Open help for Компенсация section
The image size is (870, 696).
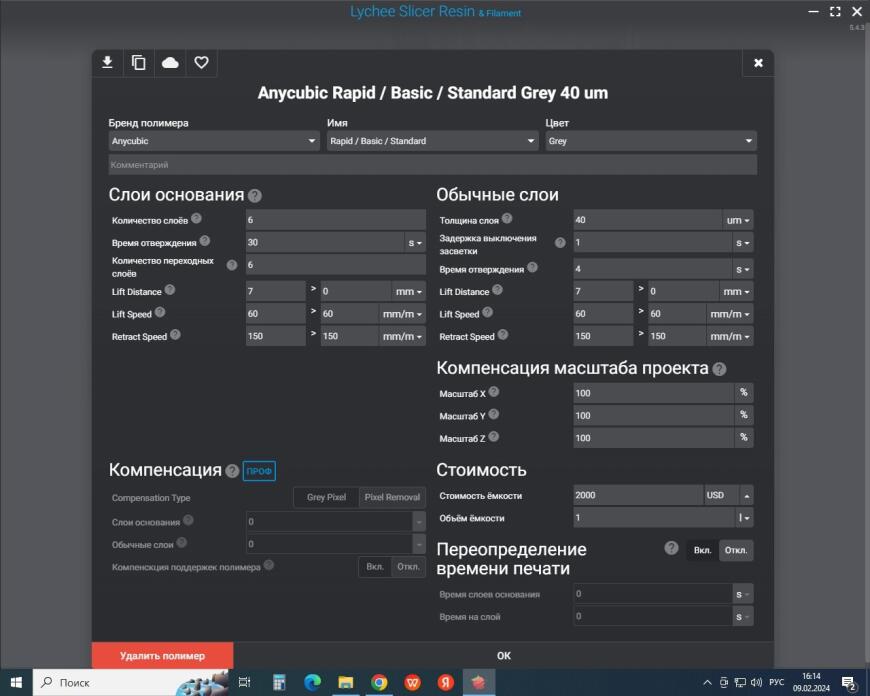click(232, 471)
